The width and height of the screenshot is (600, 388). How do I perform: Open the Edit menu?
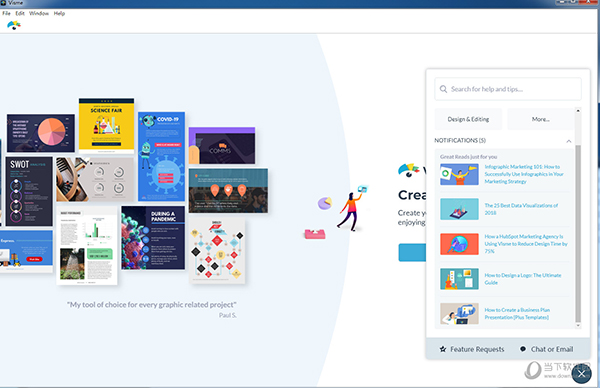point(20,13)
